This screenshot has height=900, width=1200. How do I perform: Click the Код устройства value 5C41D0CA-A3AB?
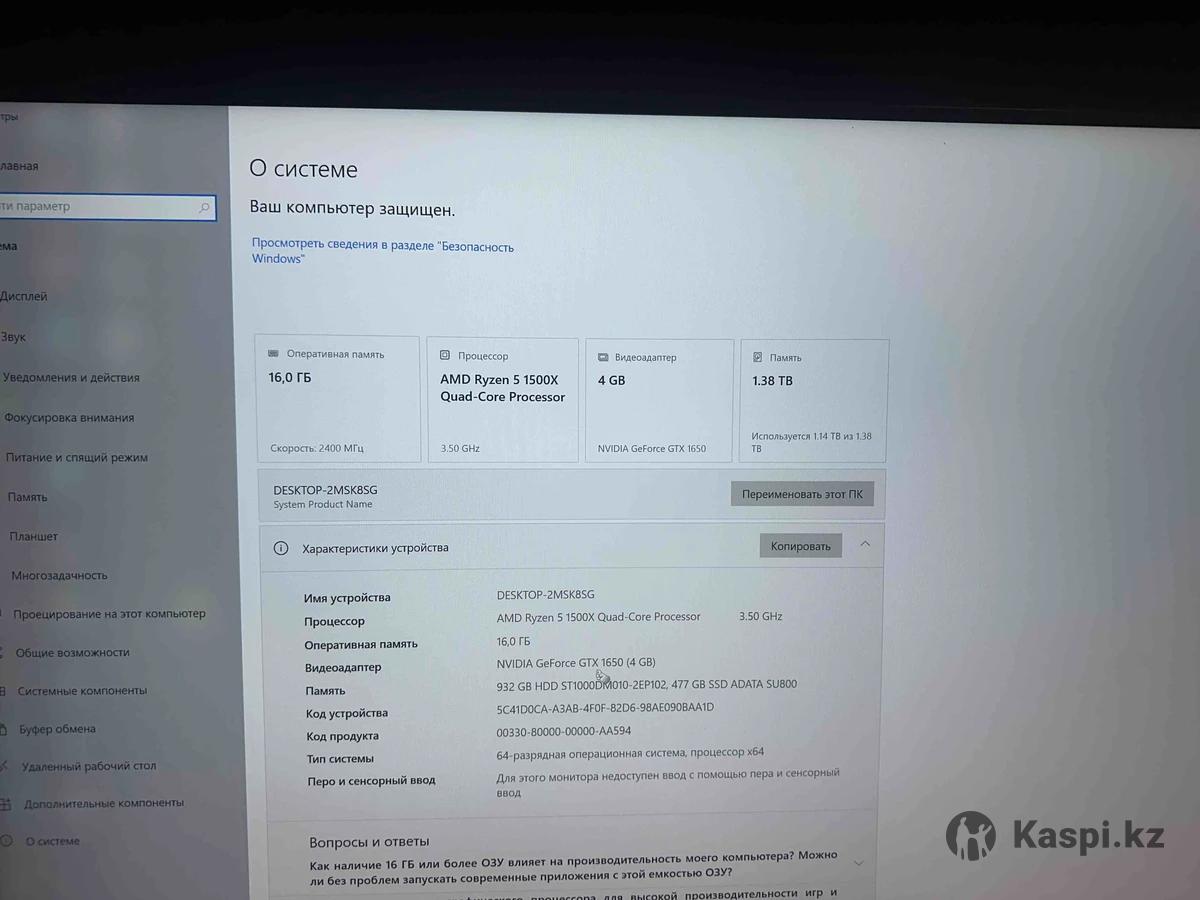[605, 707]
